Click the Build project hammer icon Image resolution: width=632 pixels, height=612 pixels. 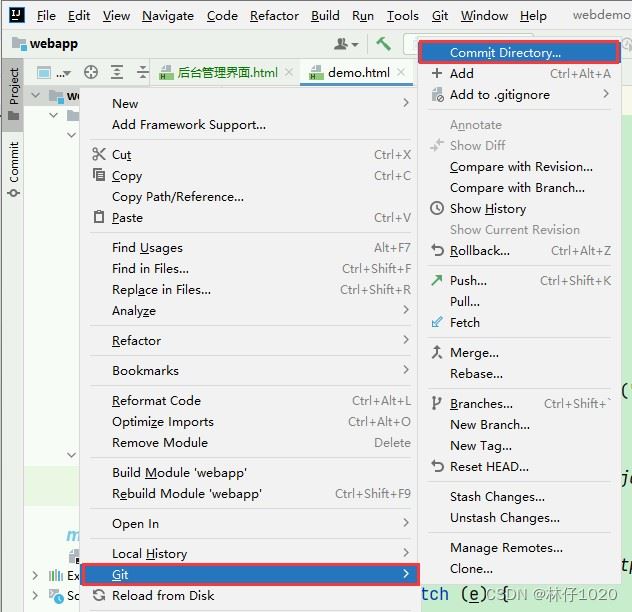click(x=383, y=44)
